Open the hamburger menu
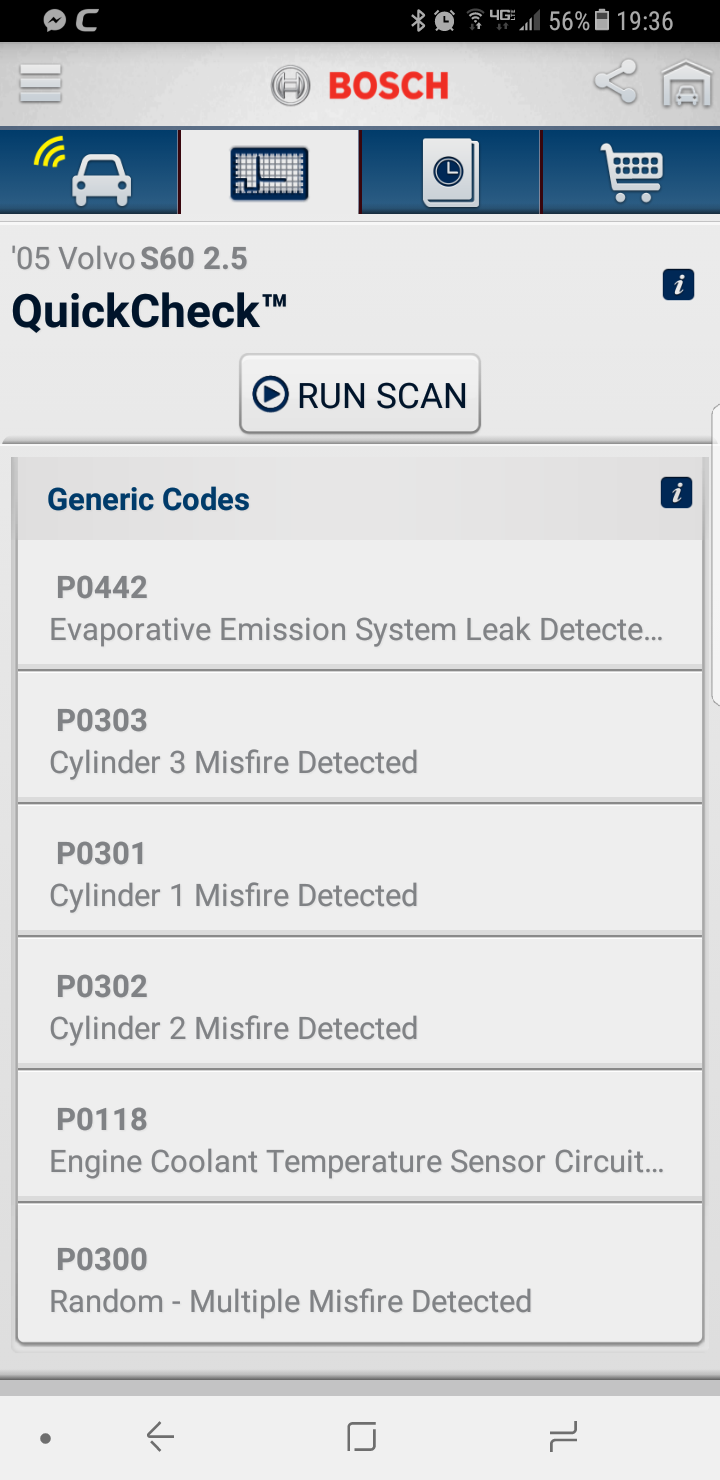This screenshot has width=720, height=1480. tap(41, 84)
